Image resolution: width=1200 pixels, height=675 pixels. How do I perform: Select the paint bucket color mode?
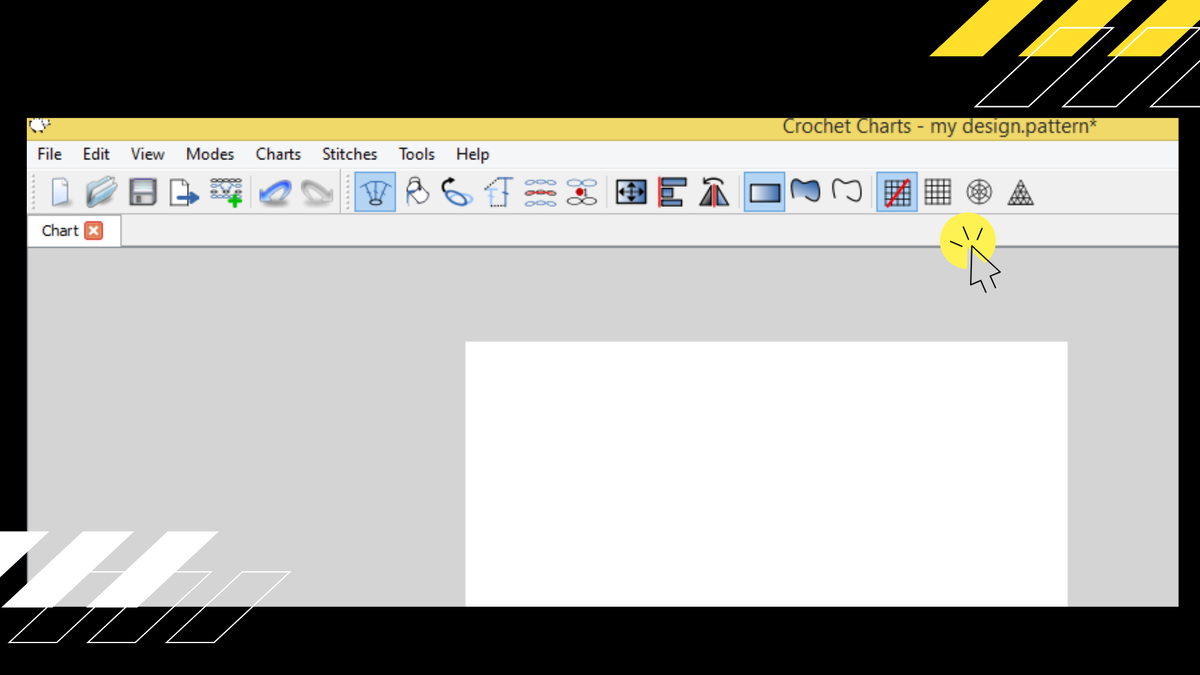tap(416, 192)
